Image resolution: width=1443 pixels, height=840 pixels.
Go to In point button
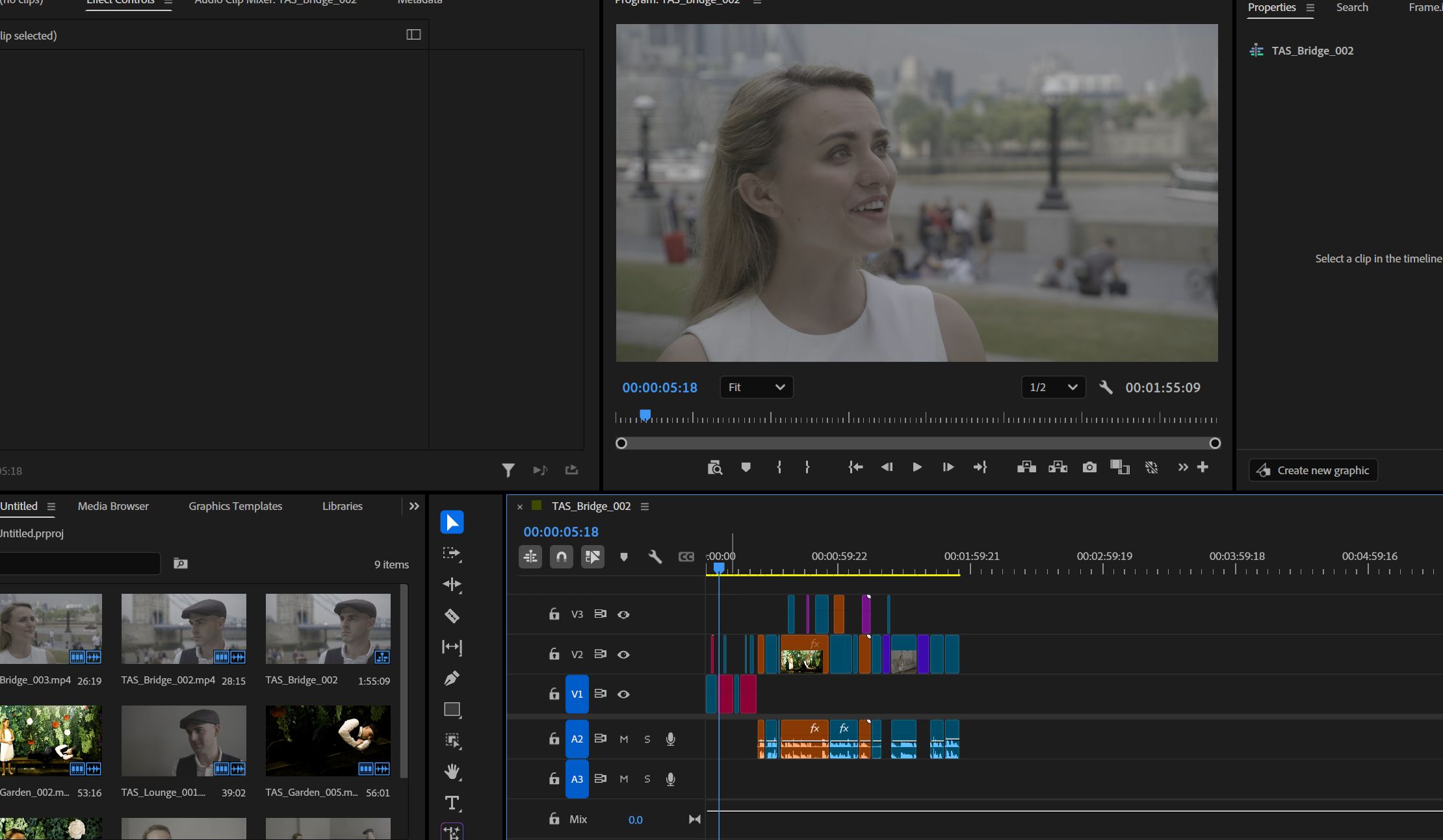tap(855, 467)
